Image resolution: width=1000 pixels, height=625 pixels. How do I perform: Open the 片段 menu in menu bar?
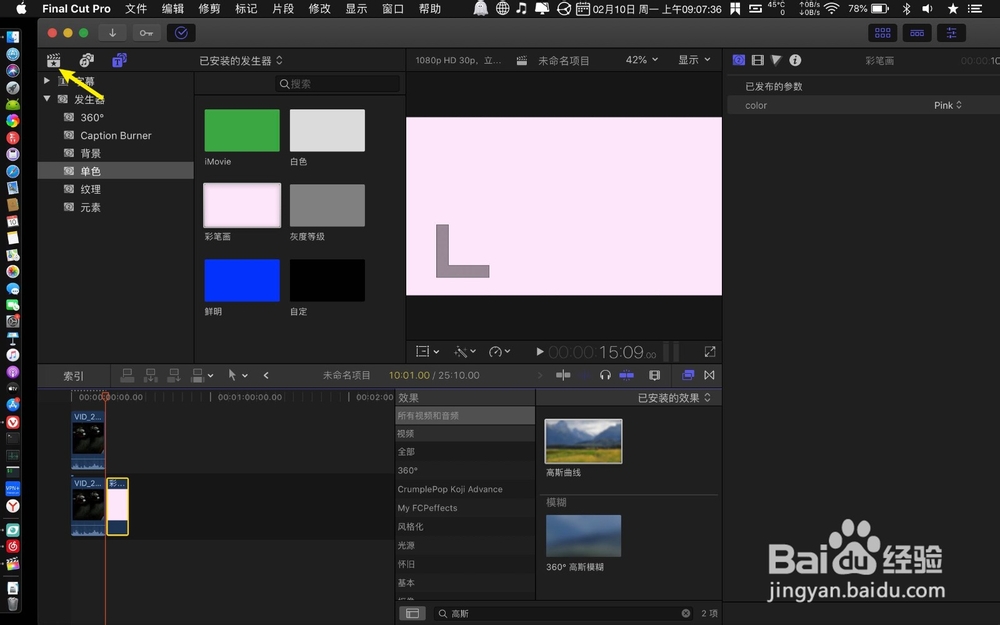point(283,8)
